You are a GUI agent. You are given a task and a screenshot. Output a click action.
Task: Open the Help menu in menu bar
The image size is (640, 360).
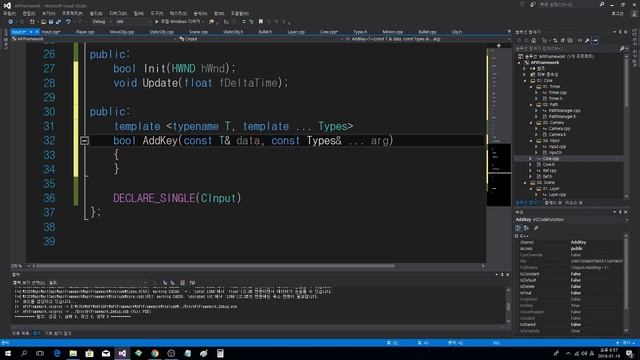pos(240,13)
